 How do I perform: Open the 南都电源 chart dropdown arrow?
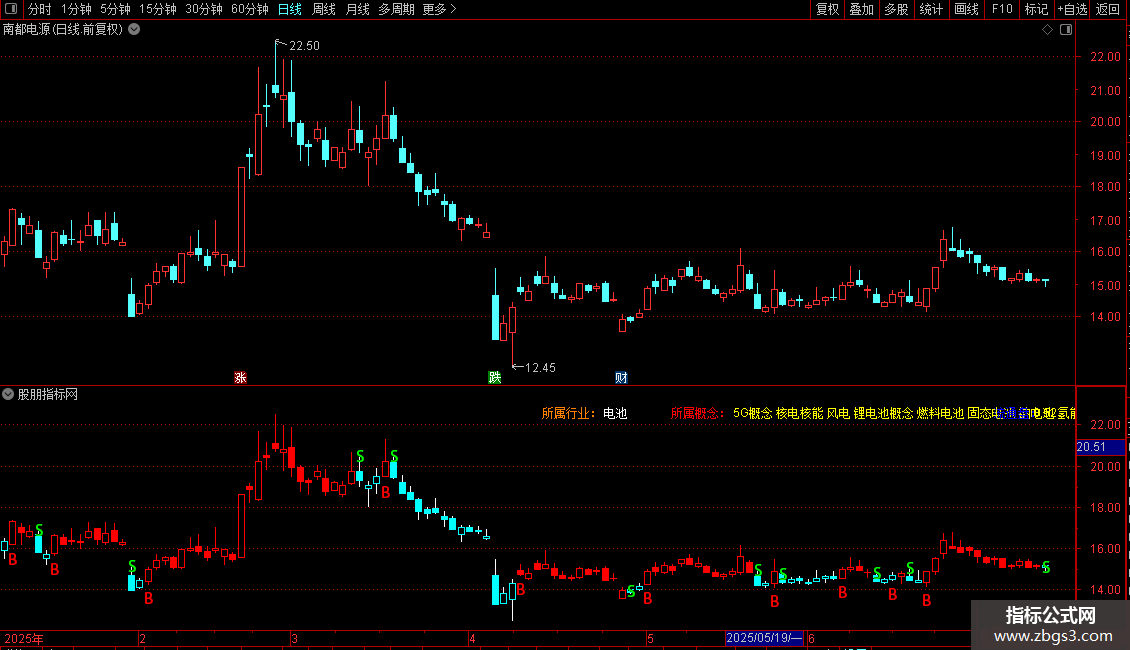pos(134,30)
